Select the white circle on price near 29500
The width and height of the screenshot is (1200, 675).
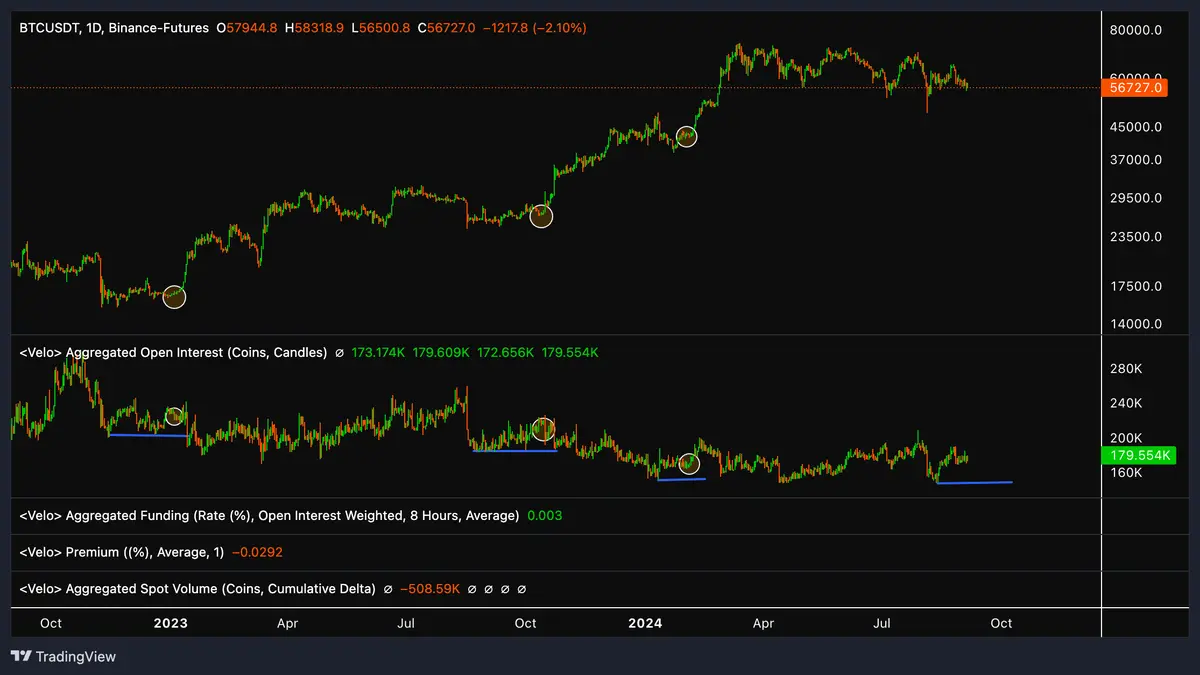point(541,215)
